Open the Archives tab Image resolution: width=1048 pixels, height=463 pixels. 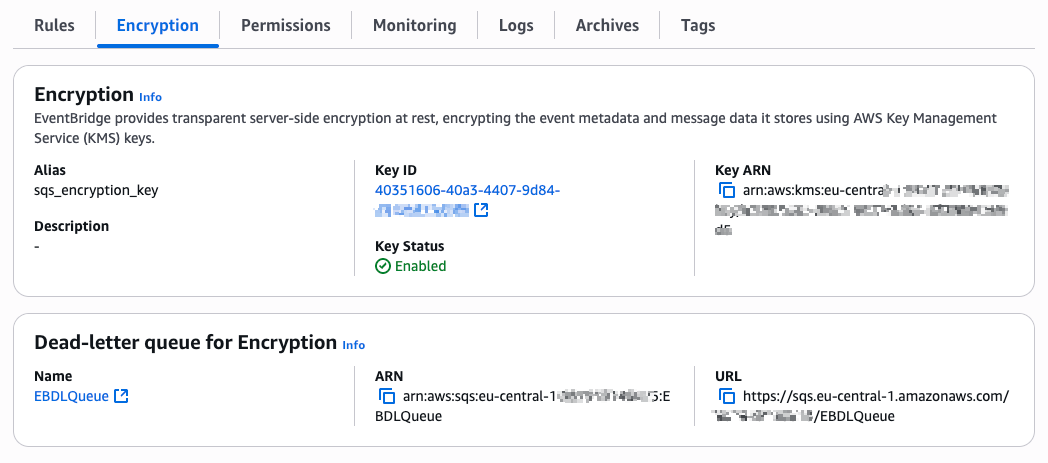pyautogui.click(x=607, y=25)
